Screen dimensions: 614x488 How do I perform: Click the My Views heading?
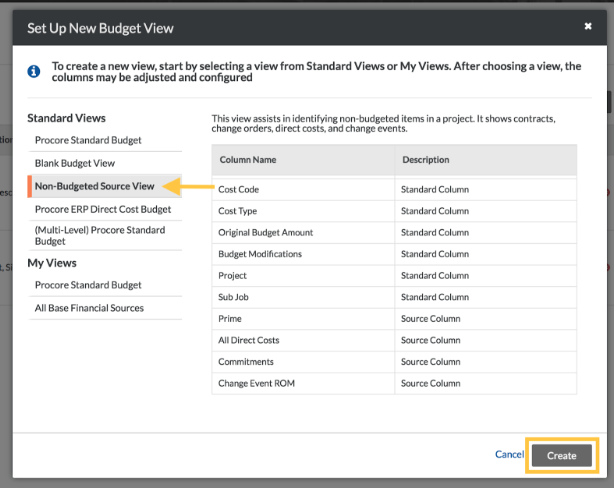tap(52, 263)
